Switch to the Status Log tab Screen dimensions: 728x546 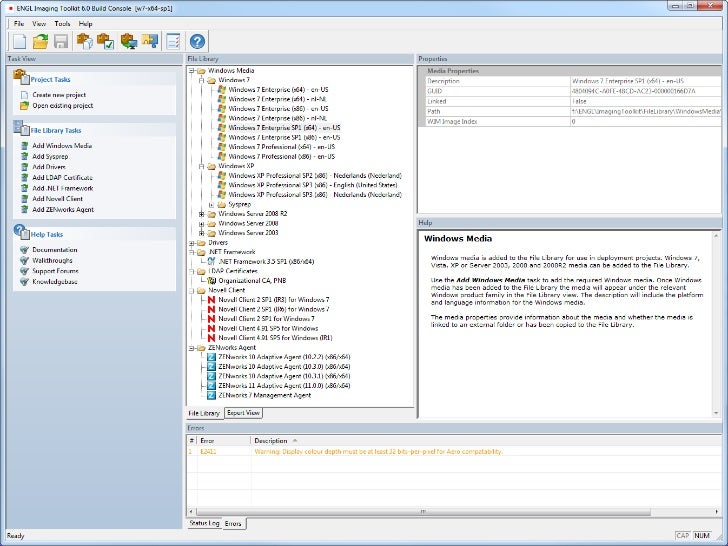(x=204, y=523)
